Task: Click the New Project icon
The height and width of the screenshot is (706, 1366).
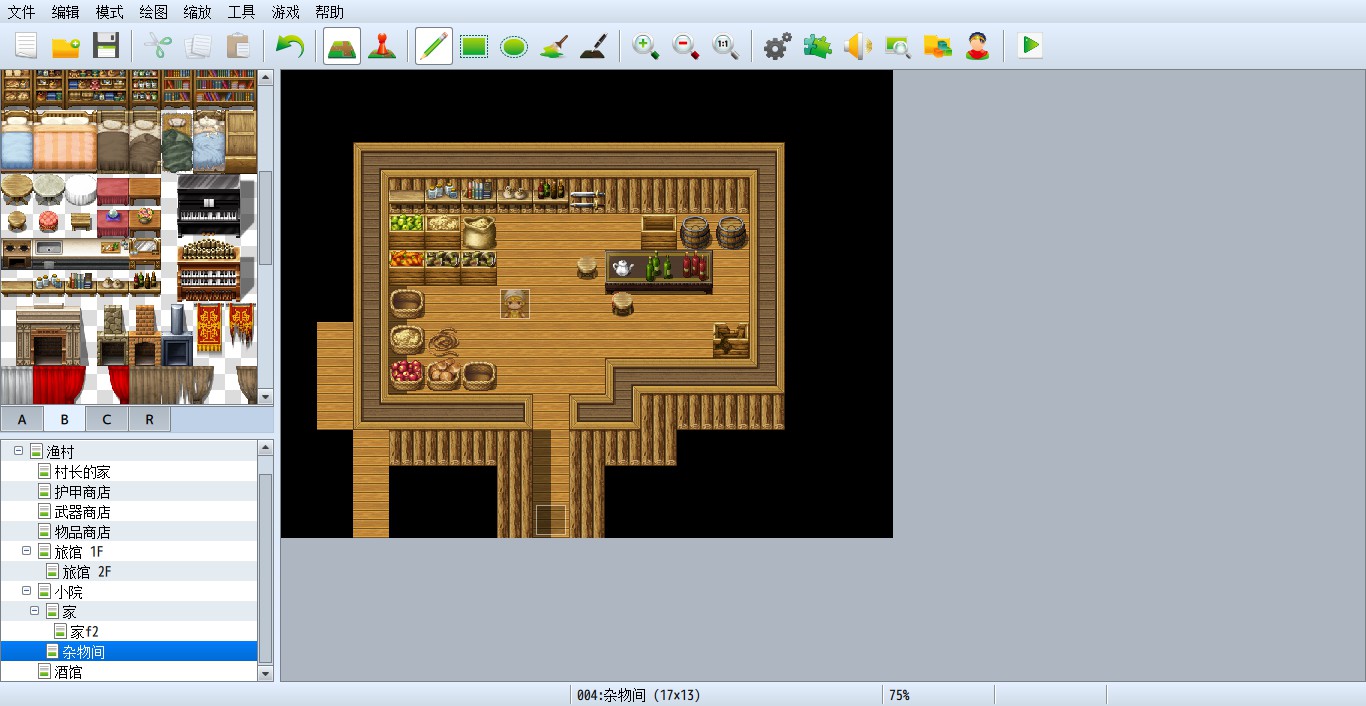Action: pos(26,46)
